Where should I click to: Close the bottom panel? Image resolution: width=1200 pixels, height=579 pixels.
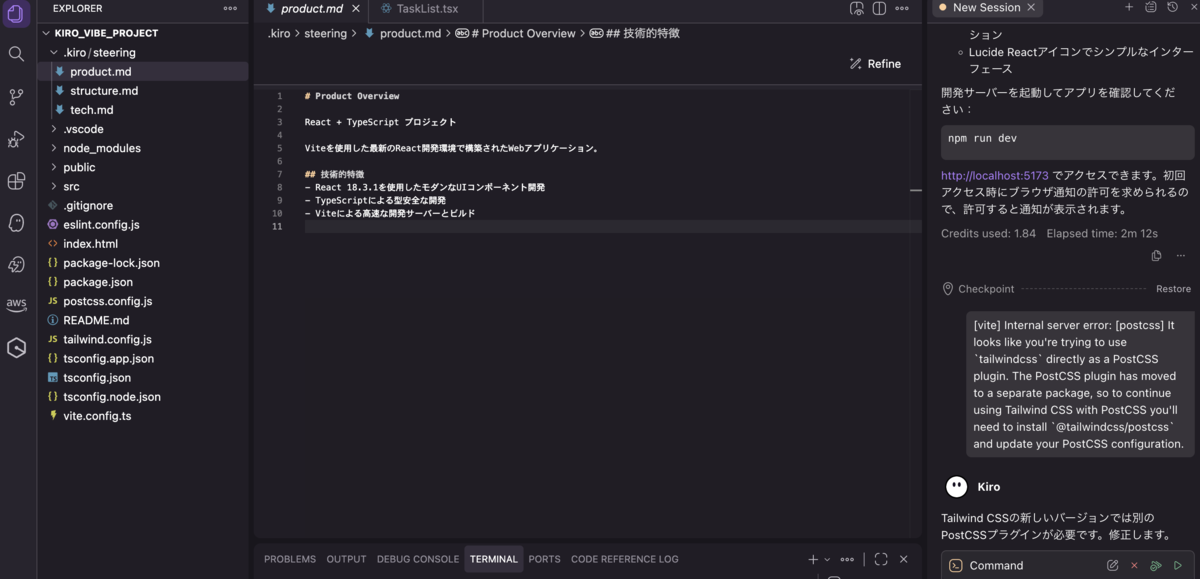tap(904, 559)
